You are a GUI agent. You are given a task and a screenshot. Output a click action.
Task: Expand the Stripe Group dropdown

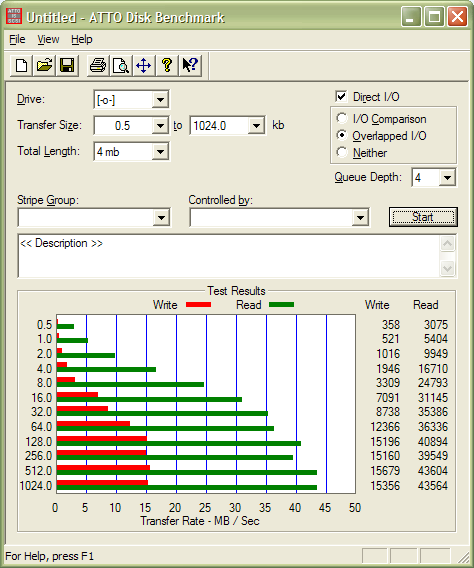click(161, 218)
